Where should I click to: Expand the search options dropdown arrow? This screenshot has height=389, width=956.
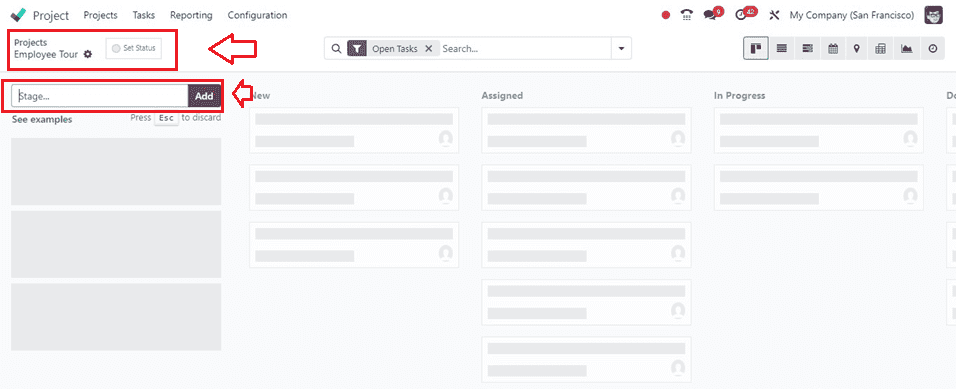(x=621, y=49)
